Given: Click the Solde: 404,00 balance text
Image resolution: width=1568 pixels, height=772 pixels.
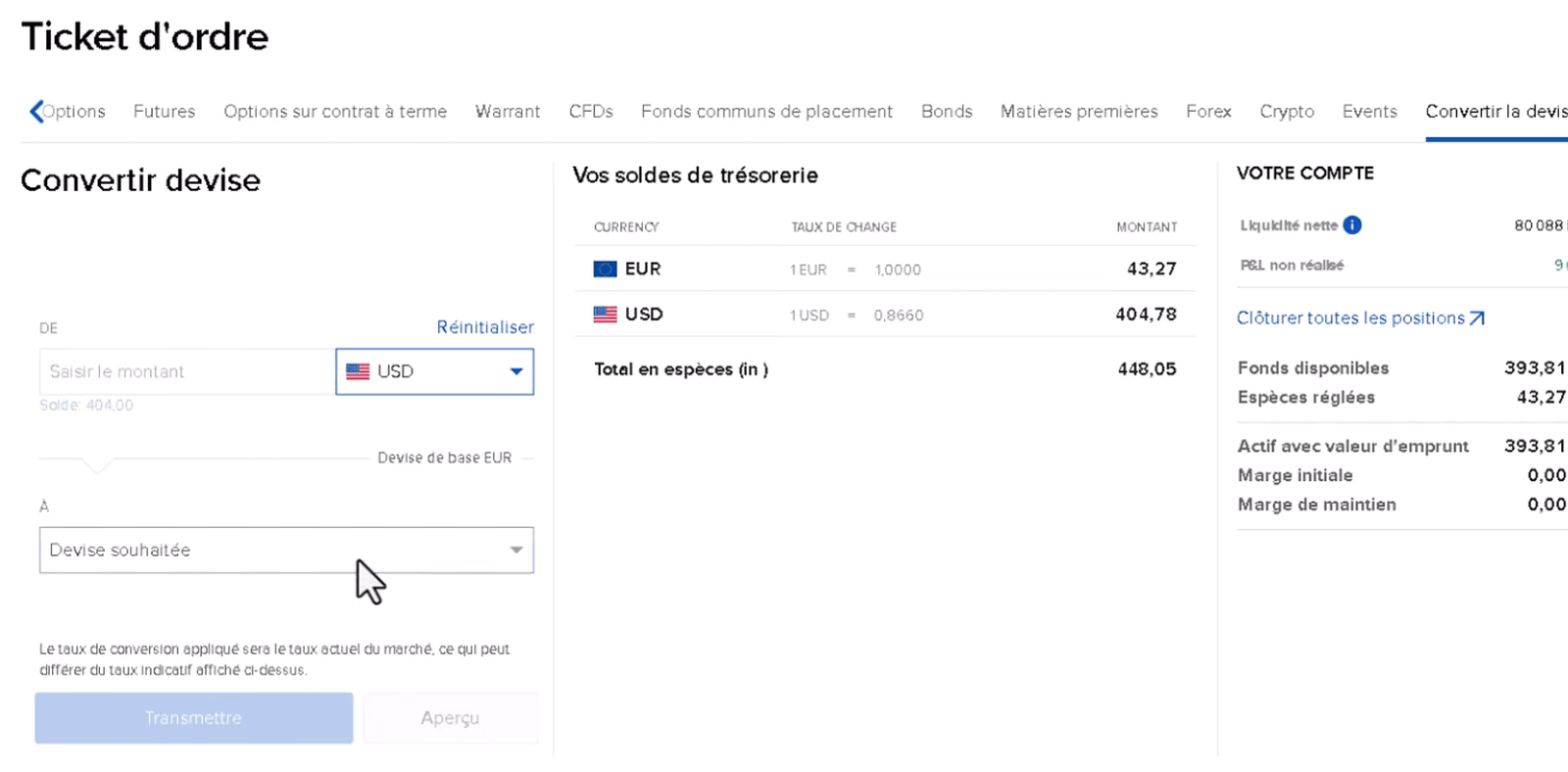Looking at the screenshot, I should (x=86, y=406).
